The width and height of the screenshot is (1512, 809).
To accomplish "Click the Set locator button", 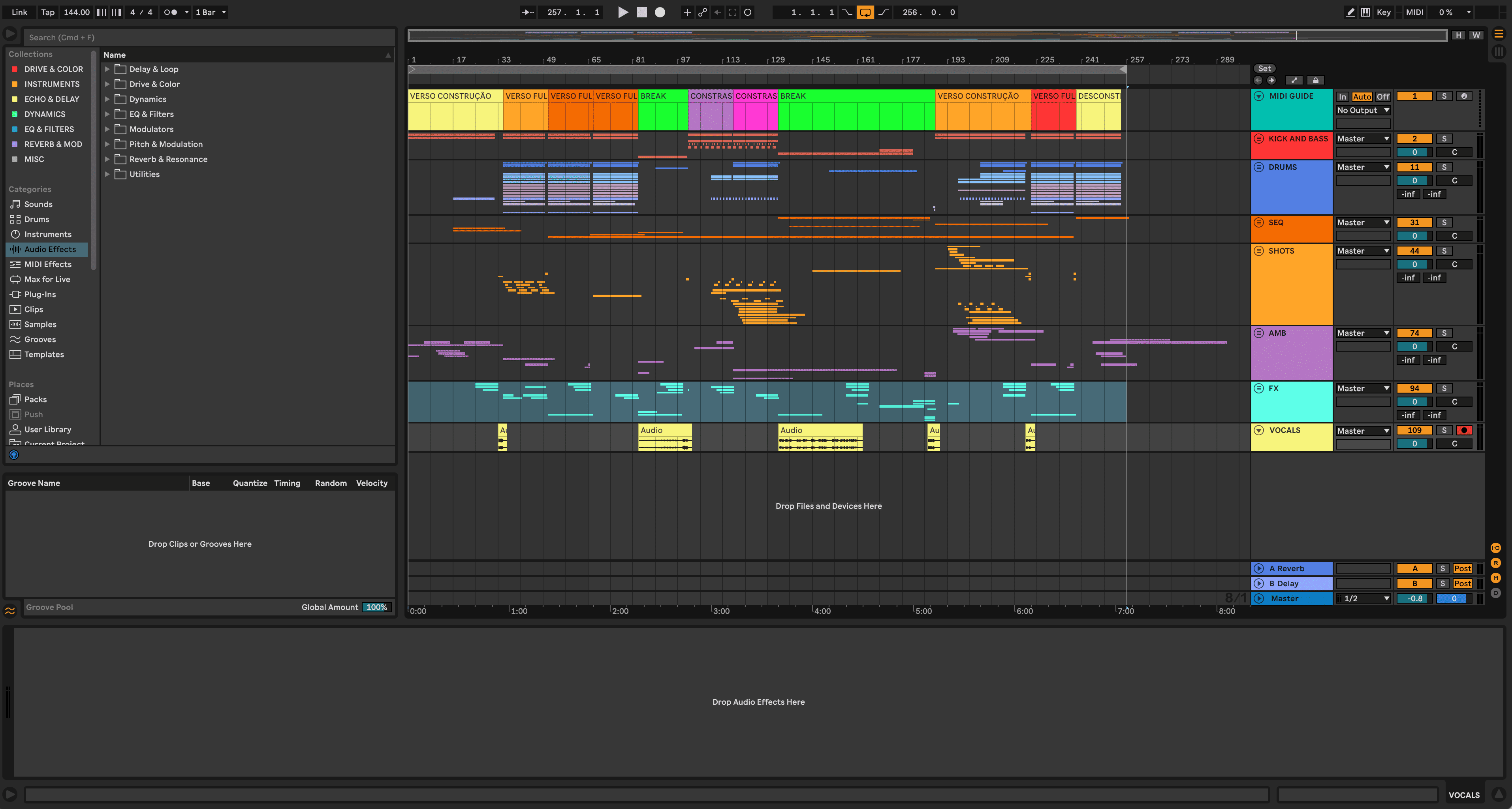I will coord(1264,69).
